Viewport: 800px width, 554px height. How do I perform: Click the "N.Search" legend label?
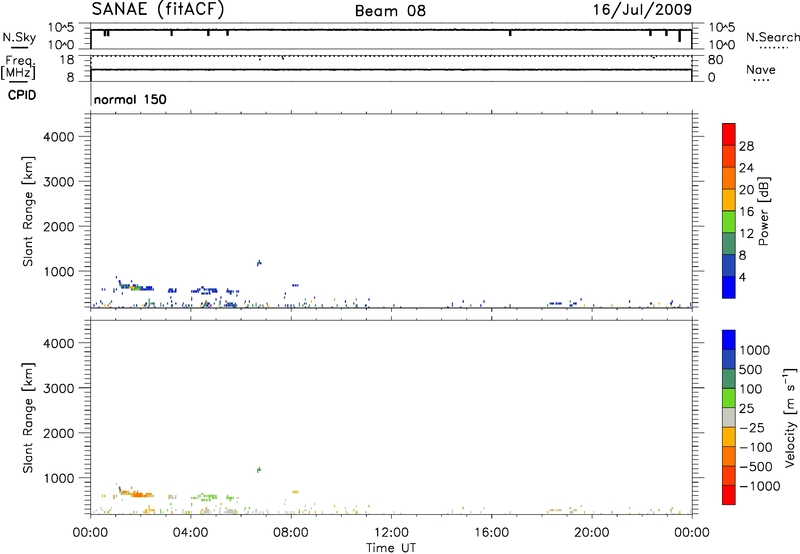[772, 37]
